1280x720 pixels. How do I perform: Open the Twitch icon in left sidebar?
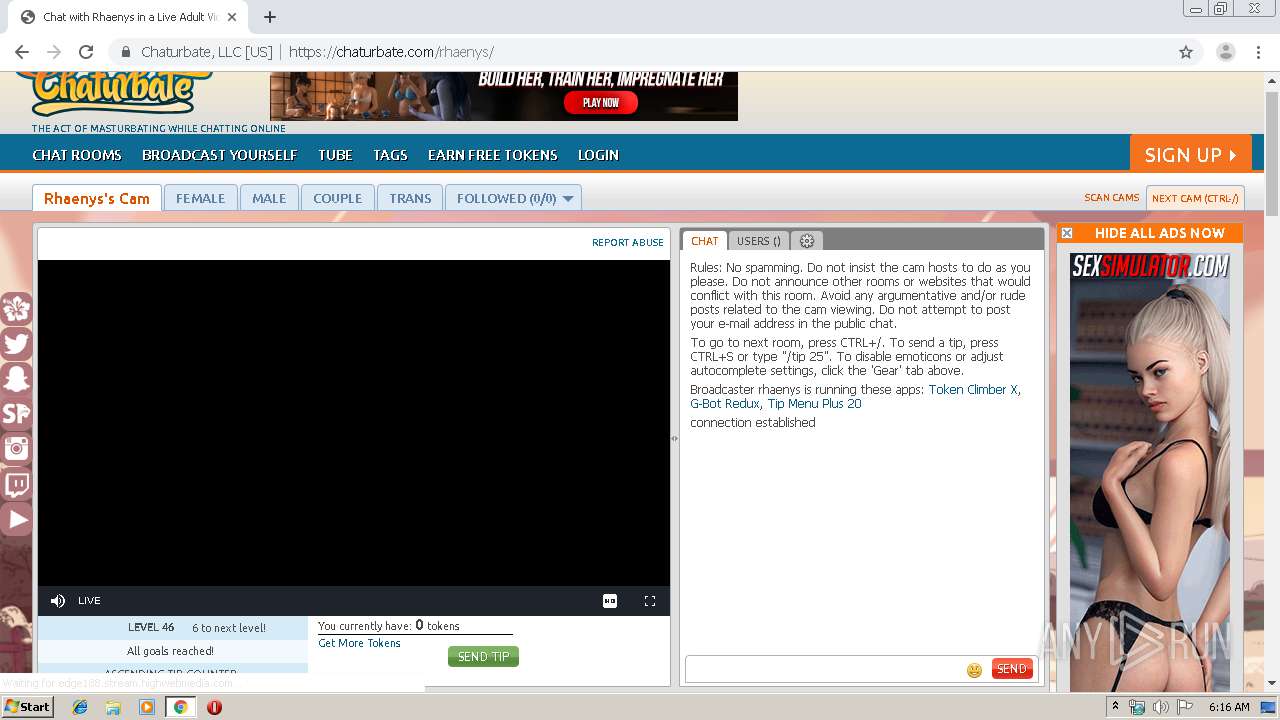[16, 484]
